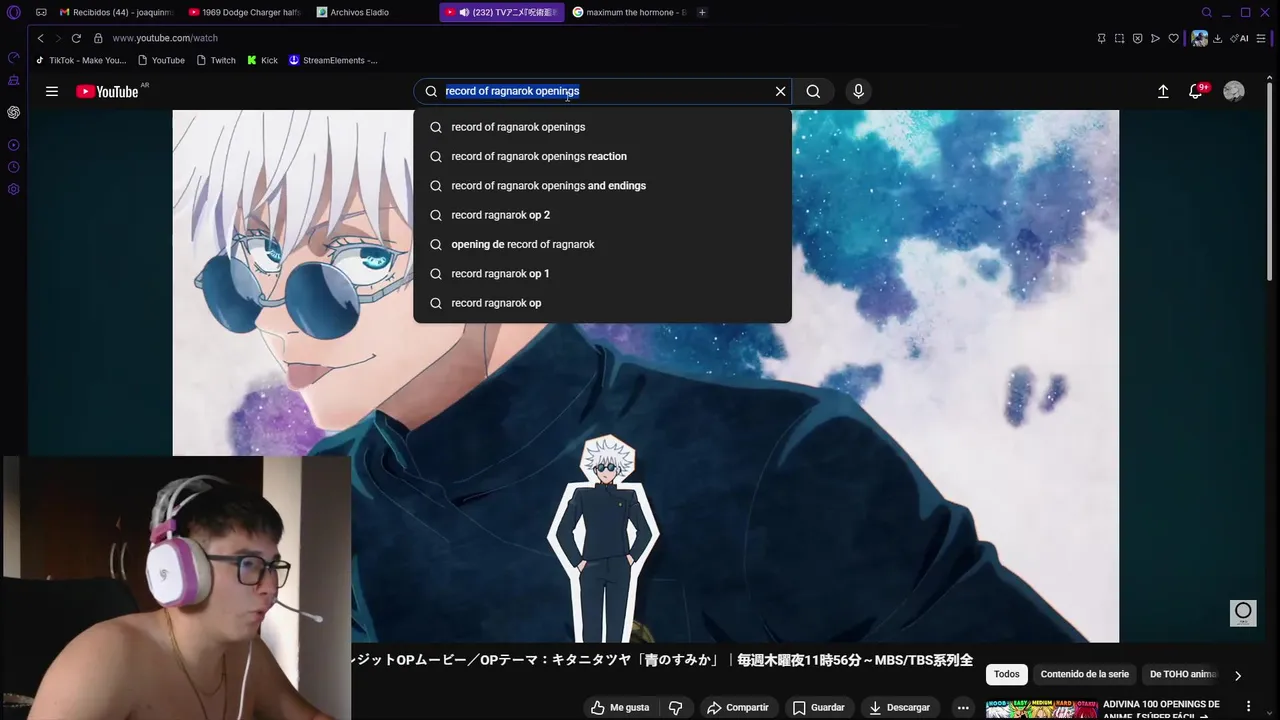This screenshot has height=720, width=1280.
Task: Switch to the "1969 Dodge Charger" tab
Action: (245, 12)
